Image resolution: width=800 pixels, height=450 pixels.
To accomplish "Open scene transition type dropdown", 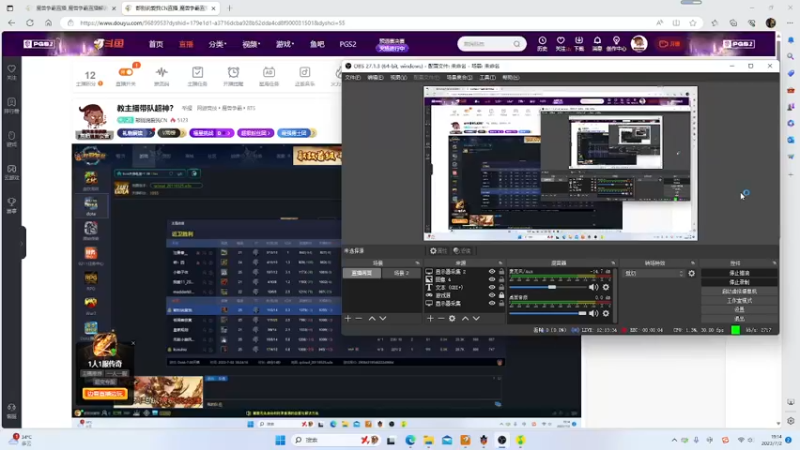I will pos(654,273).
